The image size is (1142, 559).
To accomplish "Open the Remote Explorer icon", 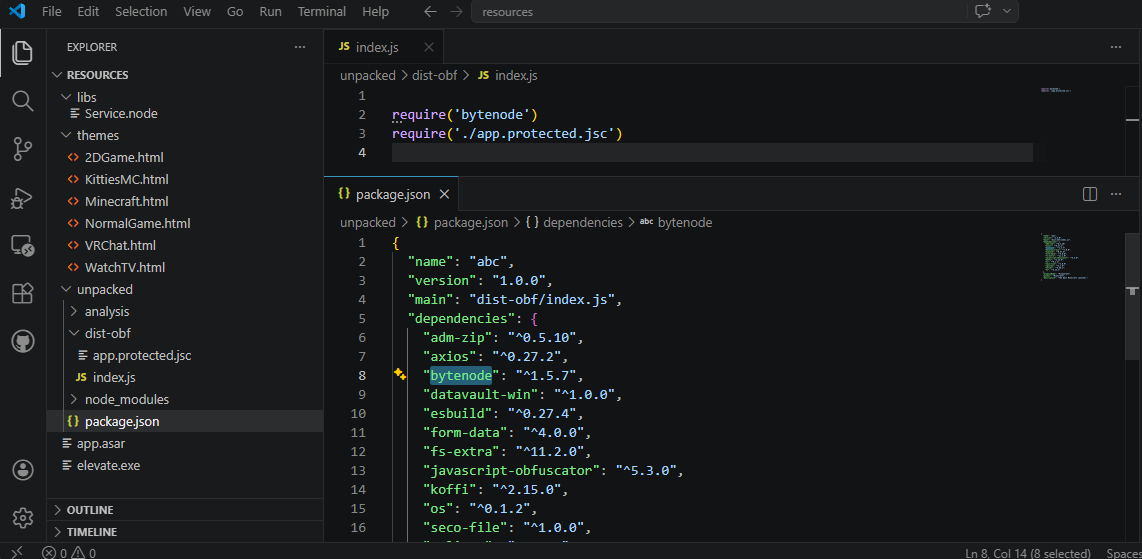I will [x=23, y=245].
